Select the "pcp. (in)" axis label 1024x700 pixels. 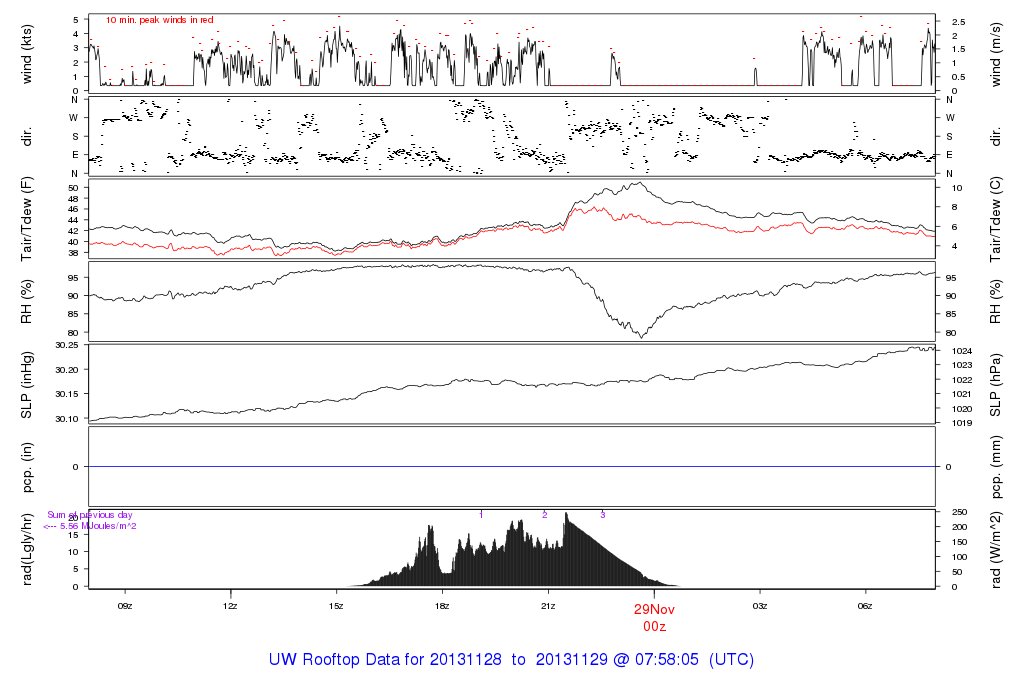pos(27,466)
